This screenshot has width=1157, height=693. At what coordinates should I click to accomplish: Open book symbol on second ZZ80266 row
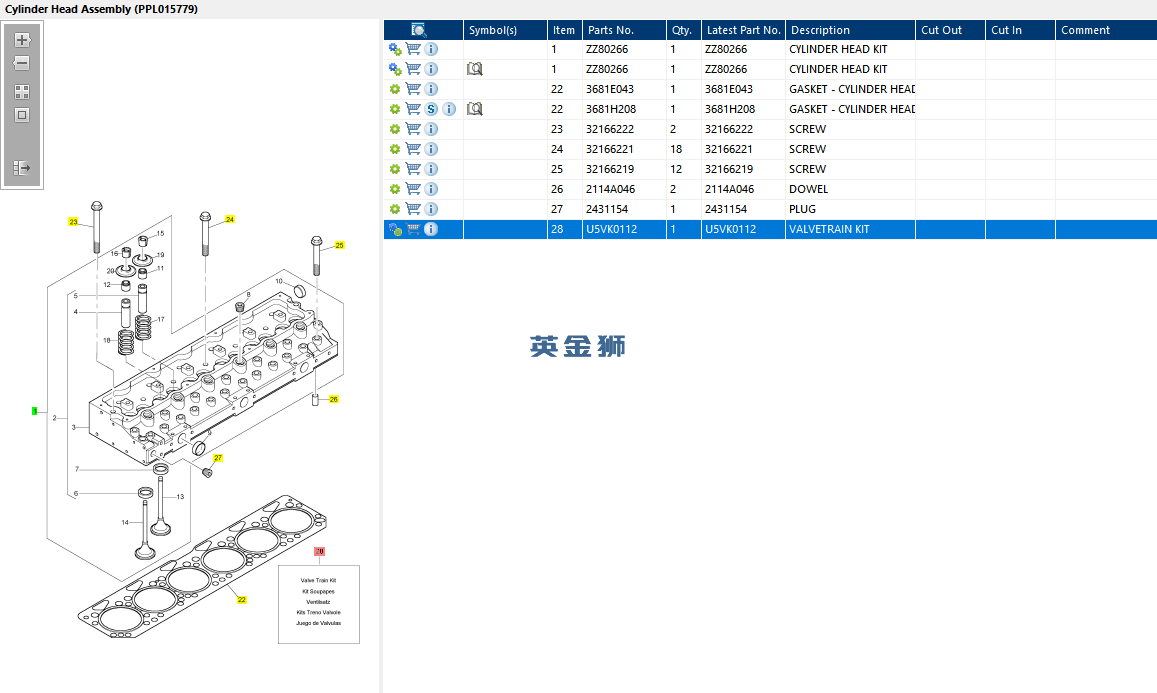coord(474,69)
